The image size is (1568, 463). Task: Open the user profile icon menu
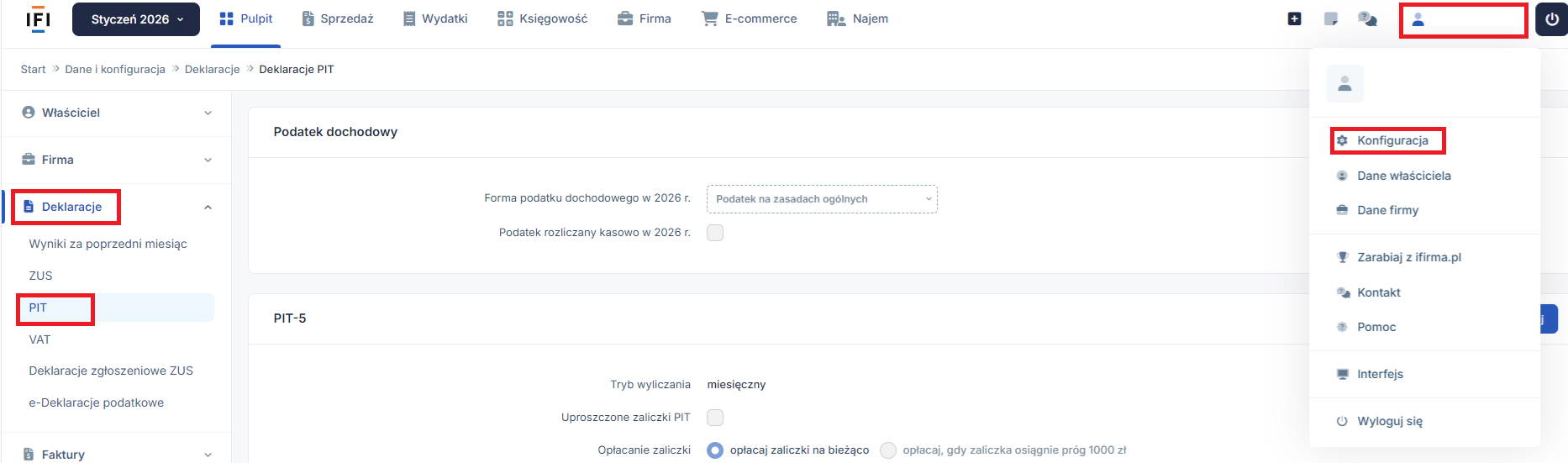(1418, 20)
